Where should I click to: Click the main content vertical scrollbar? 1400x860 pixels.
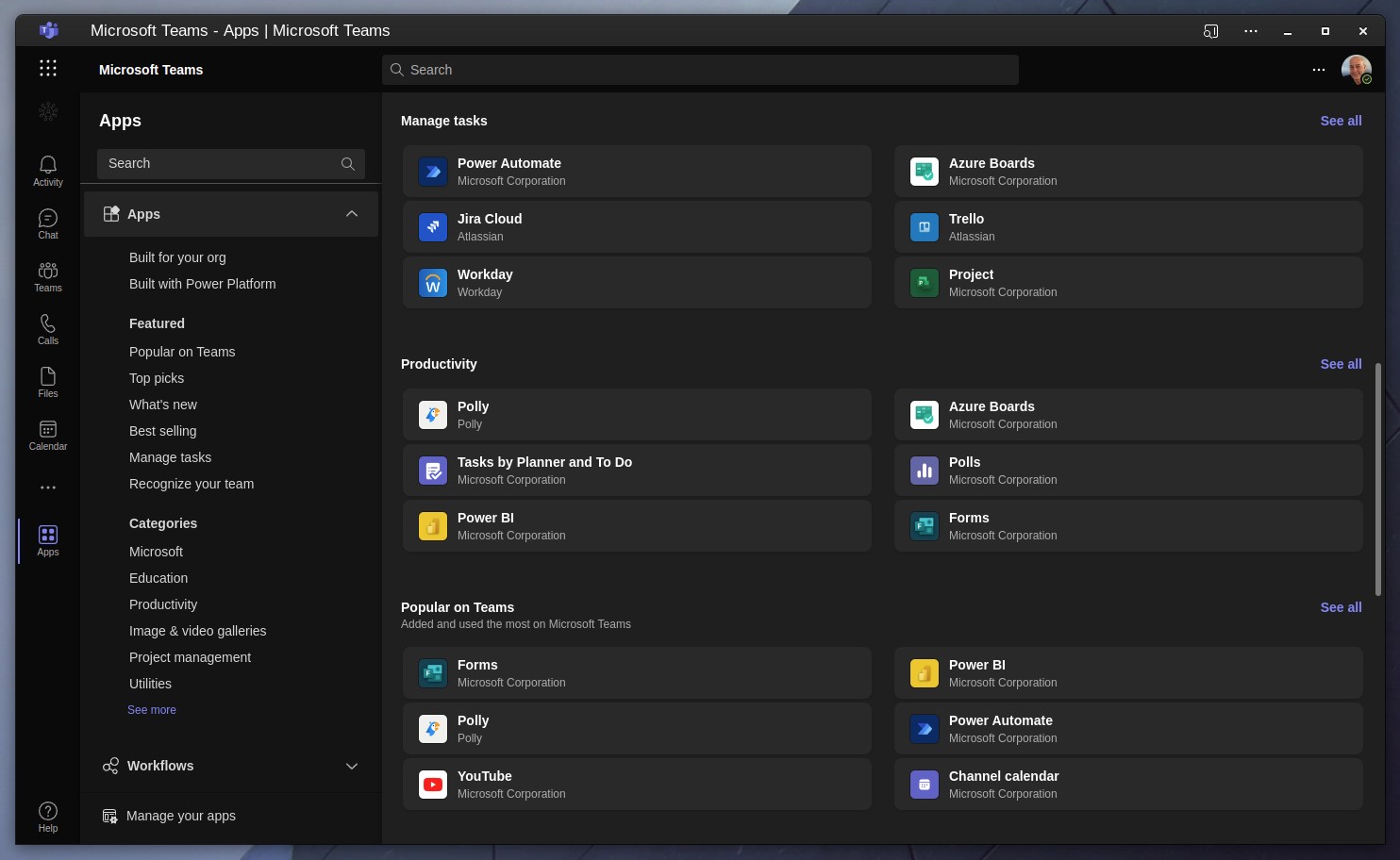pyautogui.click(x=1377, y=479)
